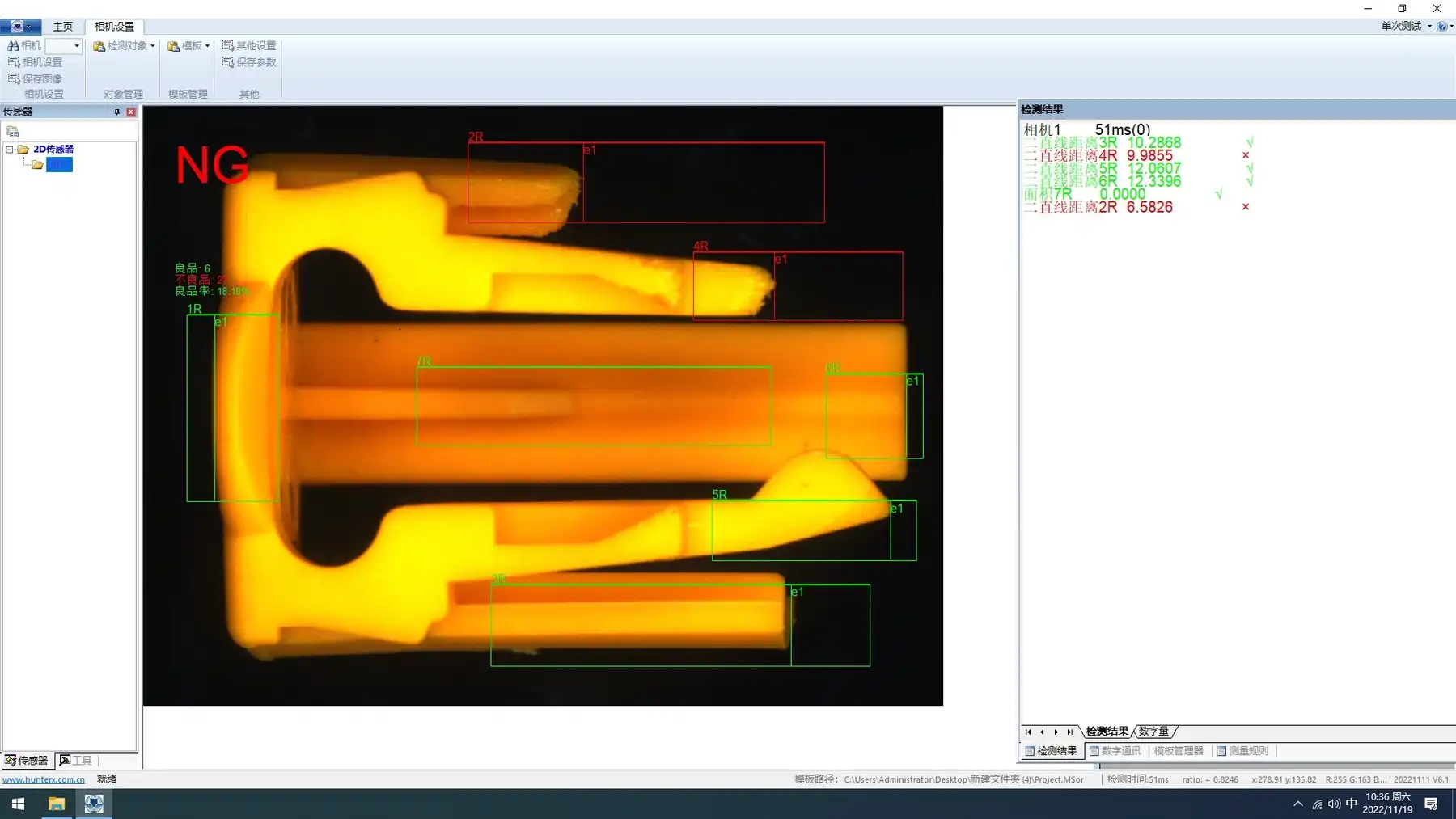Jump to last record in results navigator
The width and height of the screenshot is (1456, 819).
[x=1069, y=732]
